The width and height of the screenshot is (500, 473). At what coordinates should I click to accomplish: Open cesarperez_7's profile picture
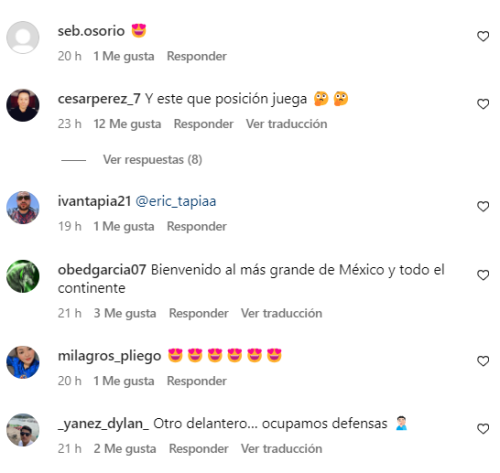coord(23,105)
